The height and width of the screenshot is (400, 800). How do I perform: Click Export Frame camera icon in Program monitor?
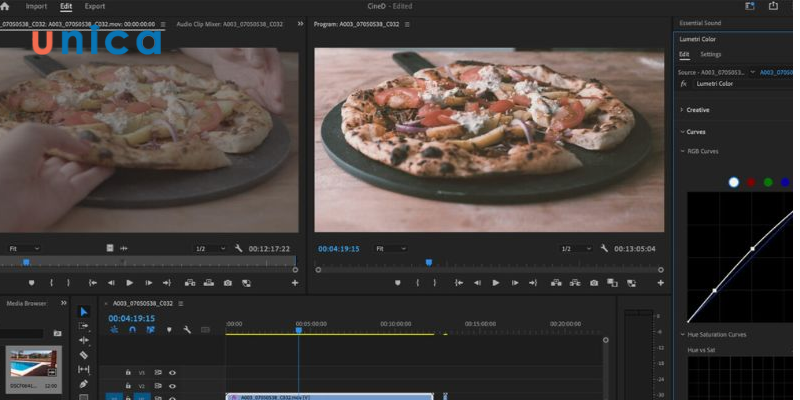point(593,283)
